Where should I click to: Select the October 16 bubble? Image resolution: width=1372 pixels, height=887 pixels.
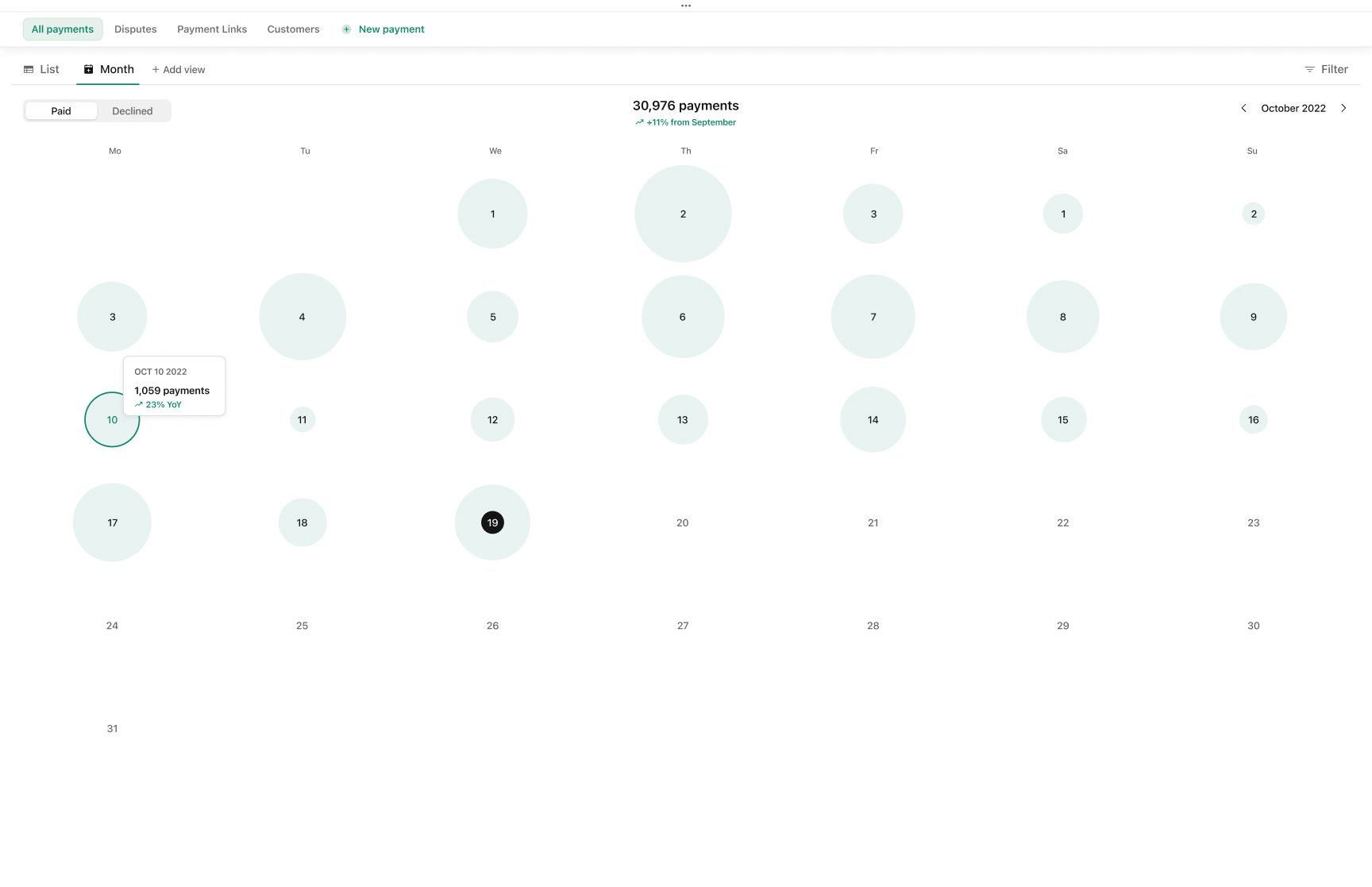pos(1254,419)
